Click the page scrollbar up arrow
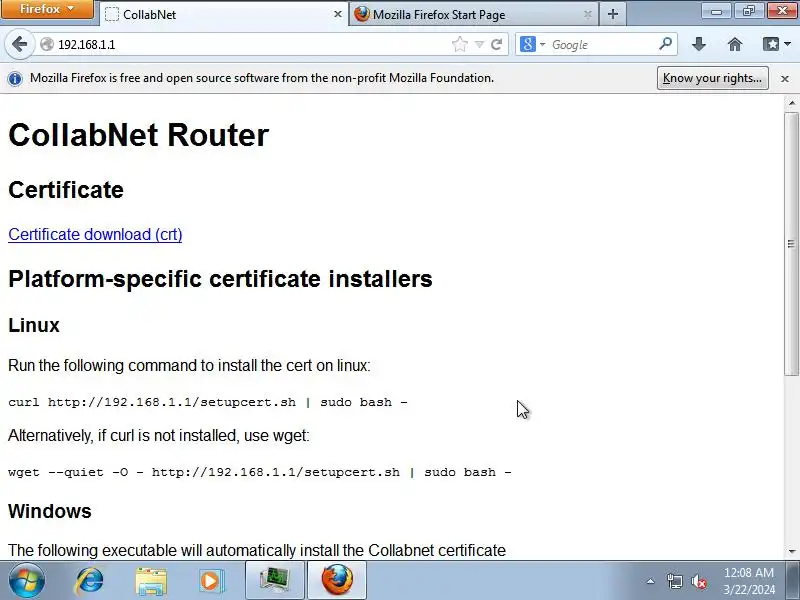Image resolution: width=800 pixels, height=600 pixels. (792, 103)
